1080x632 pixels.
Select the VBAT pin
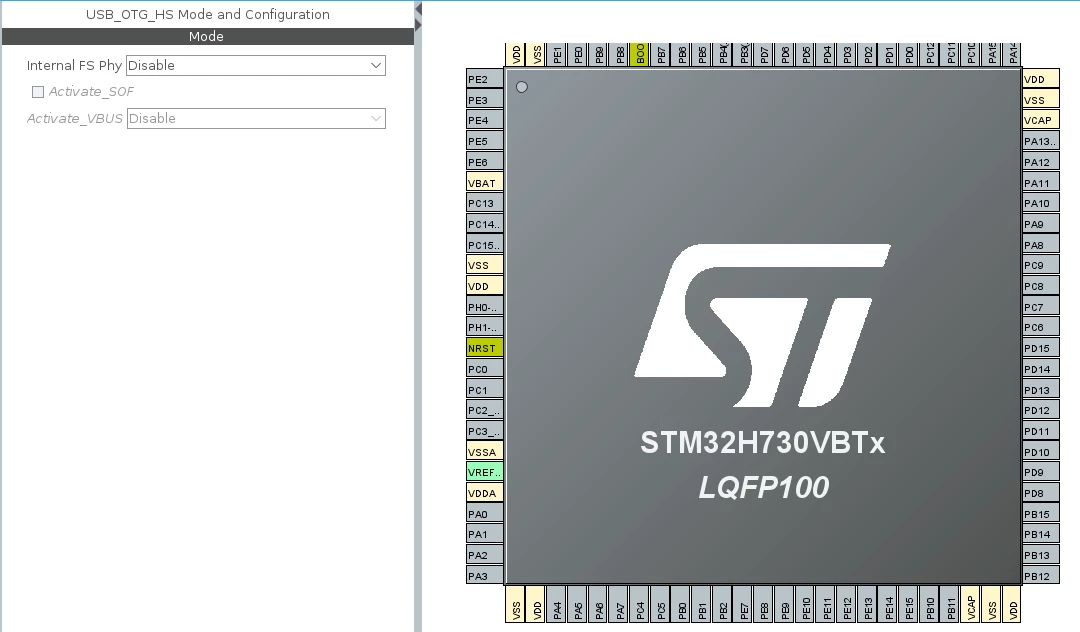(485, 182)
